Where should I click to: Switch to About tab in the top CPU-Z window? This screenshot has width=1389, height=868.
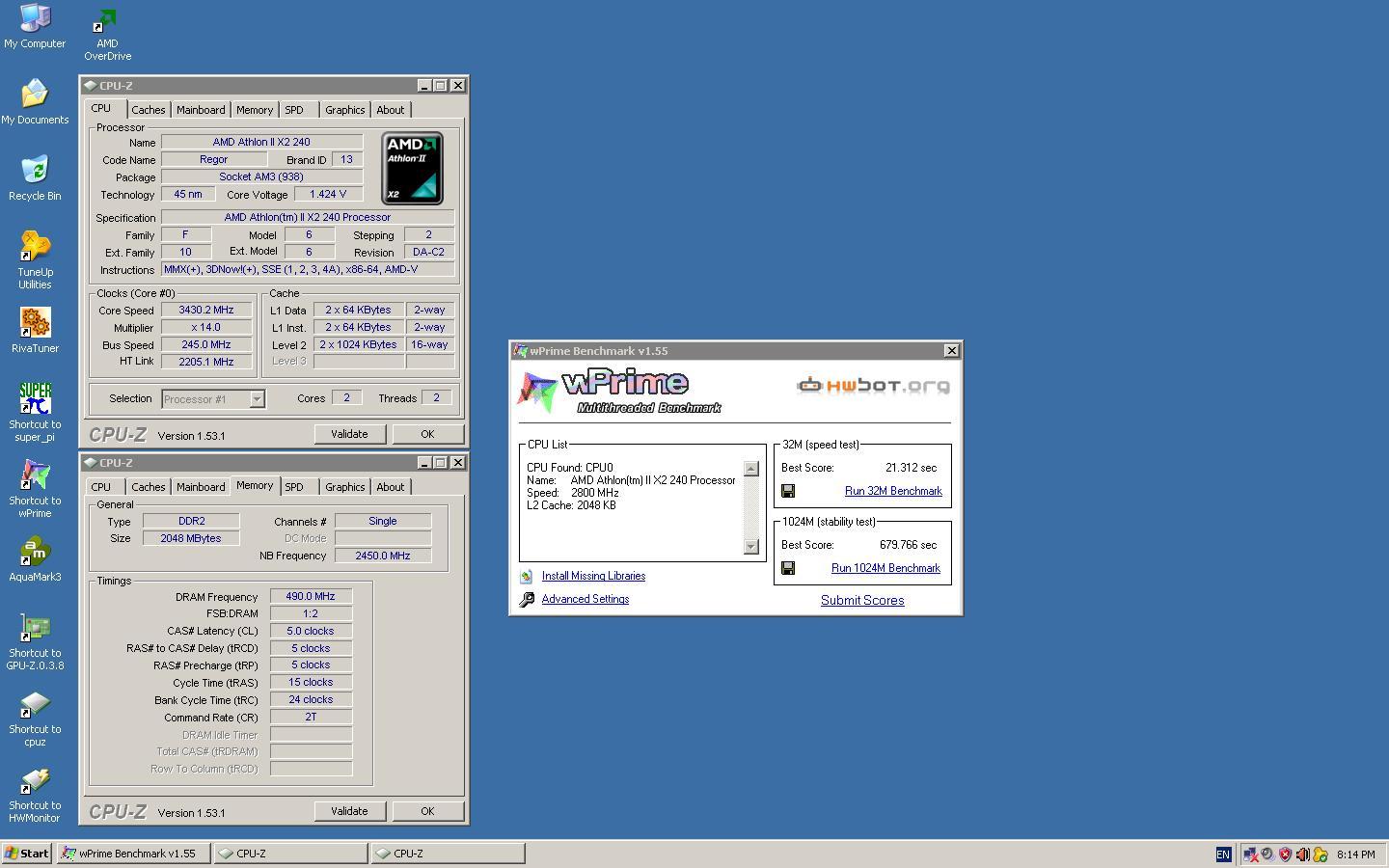pos(391,110)
